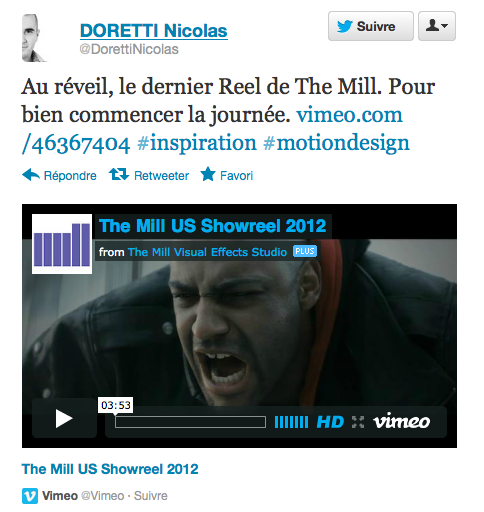
Task: Open the user actions dropdown
Action: point(437,26)
